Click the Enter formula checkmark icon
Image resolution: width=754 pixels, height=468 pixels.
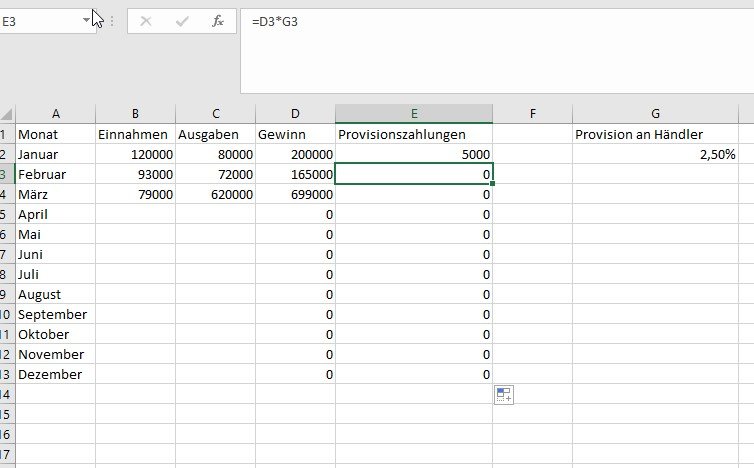182,21
